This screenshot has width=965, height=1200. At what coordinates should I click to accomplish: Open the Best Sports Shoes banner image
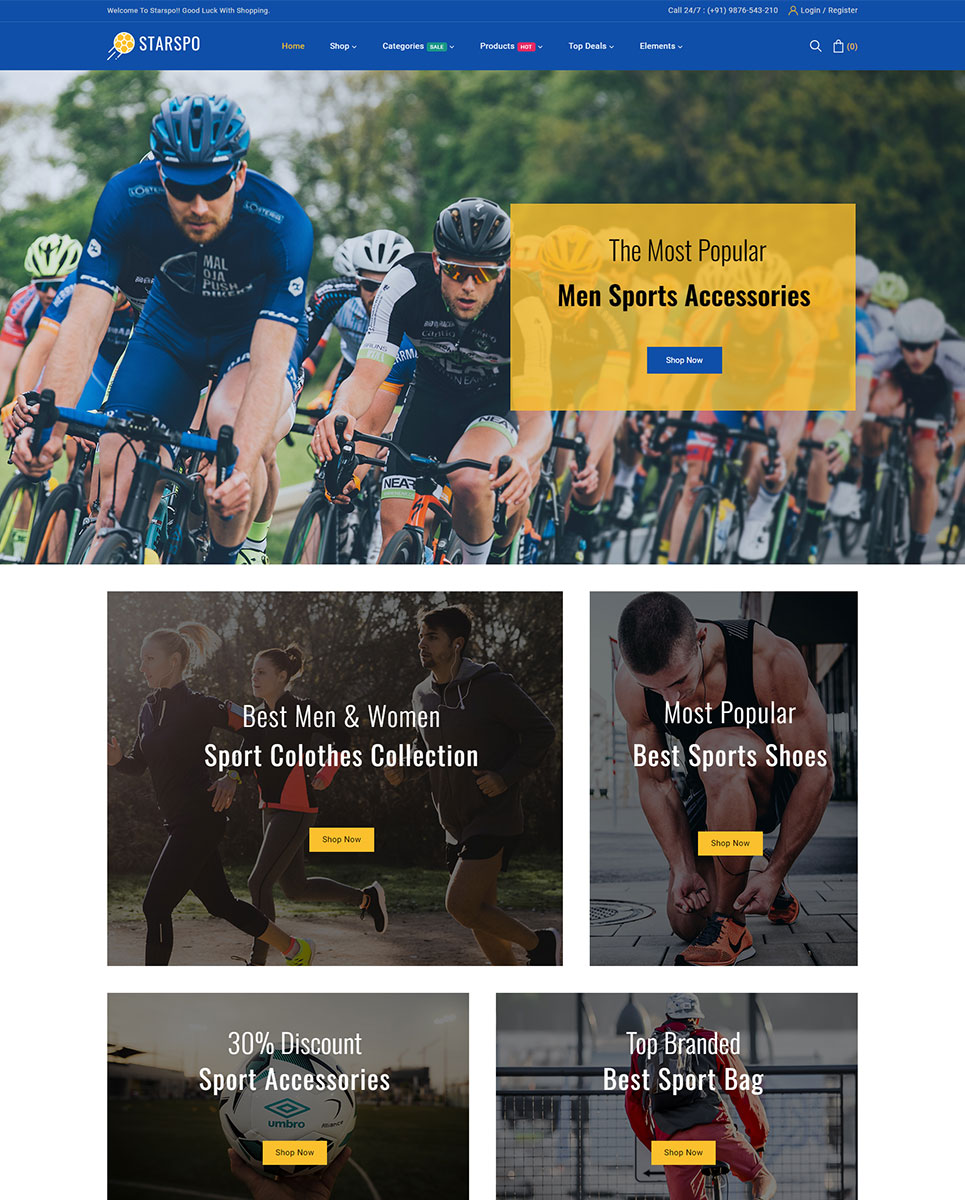(723, 778)
